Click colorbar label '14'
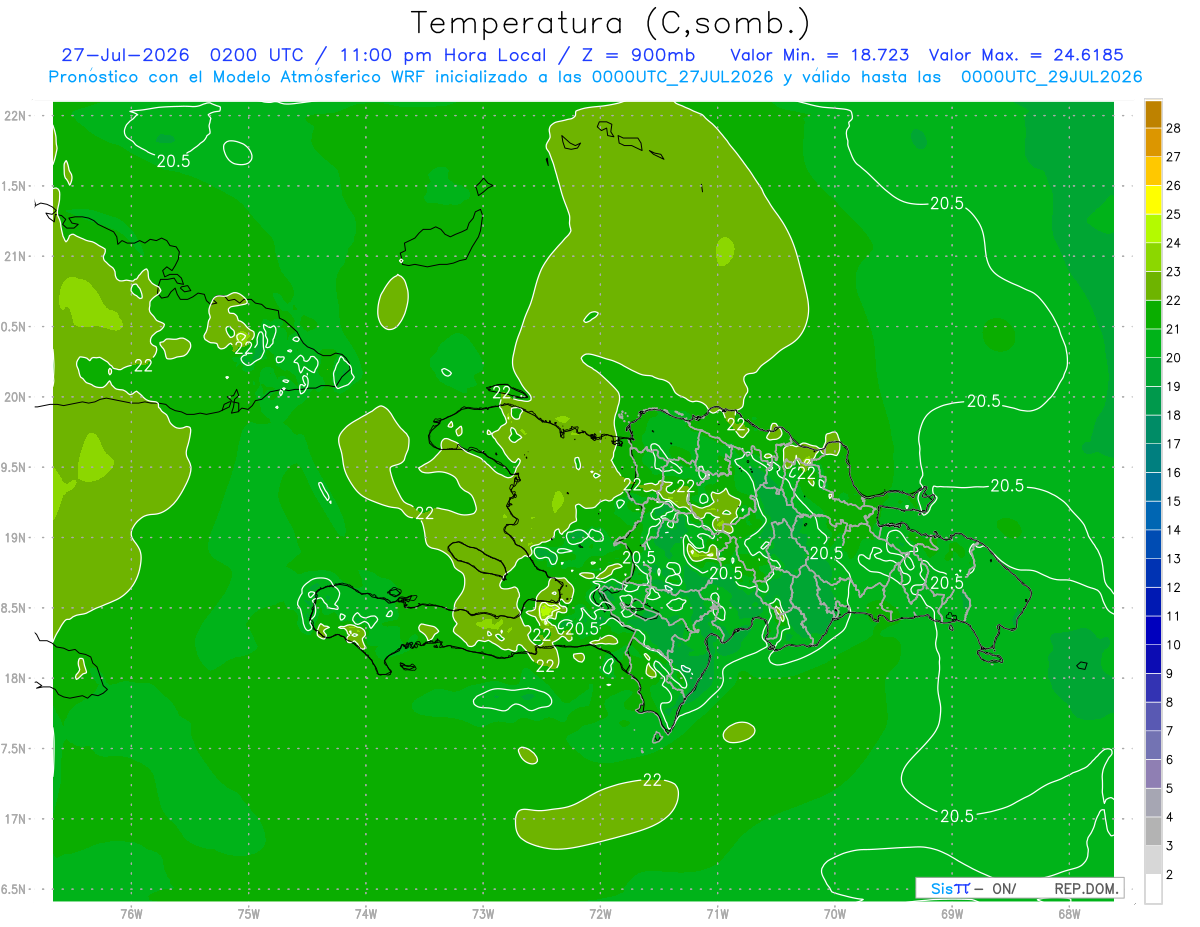Viewport: 1200px width, 927px height. point(1174,530)
